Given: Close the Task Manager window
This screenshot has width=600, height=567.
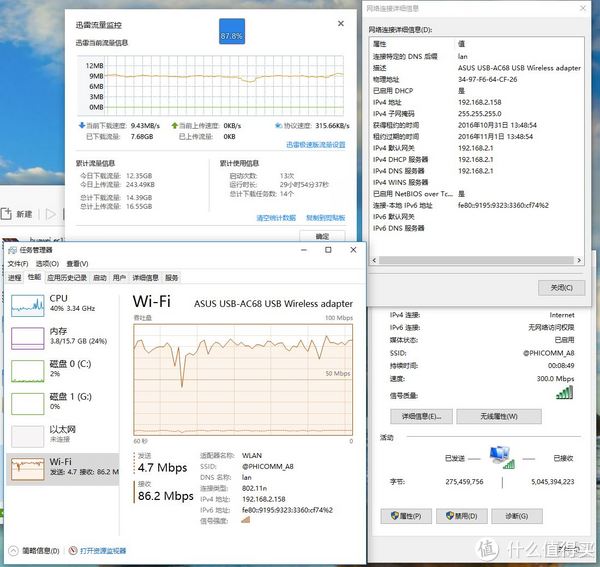Looking at the screenshot, I should tap(353, 250).
